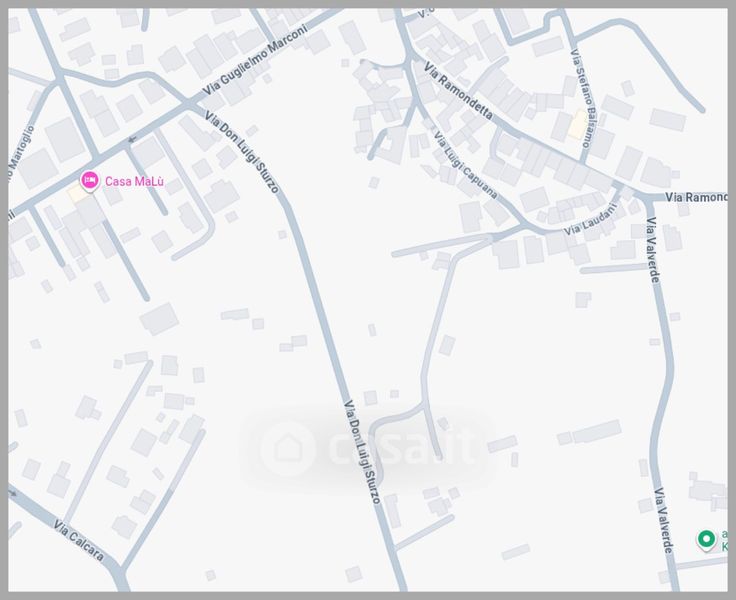Select the yellow highlighted building under Casa MaLù pin
Image resolution: width=736 pixels, height=600 pixels.
click(78, 193)
